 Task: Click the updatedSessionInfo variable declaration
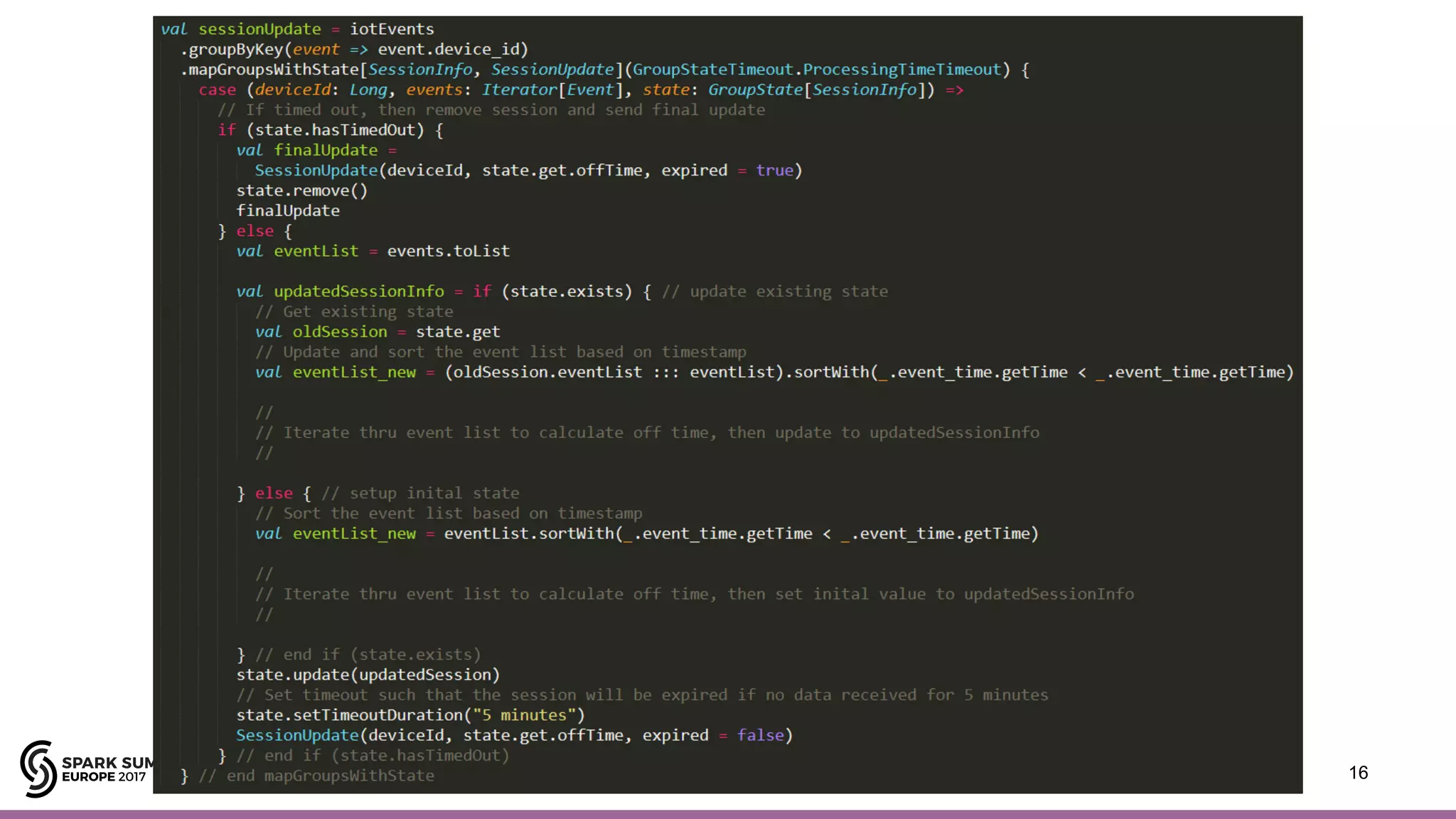pos(358,291)
